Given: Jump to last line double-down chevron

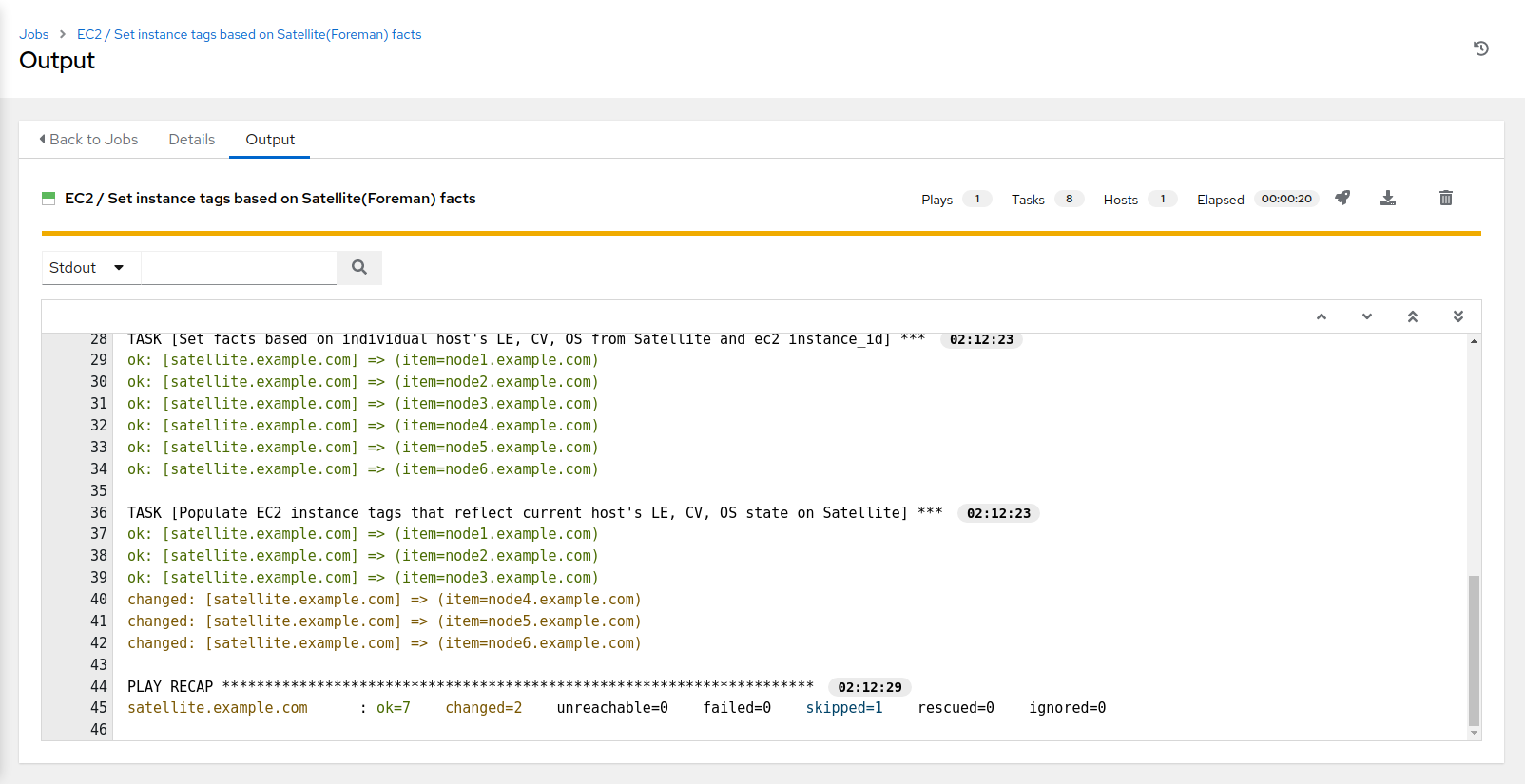Looking at the screenshot, I should click(x=1457, y=316).
